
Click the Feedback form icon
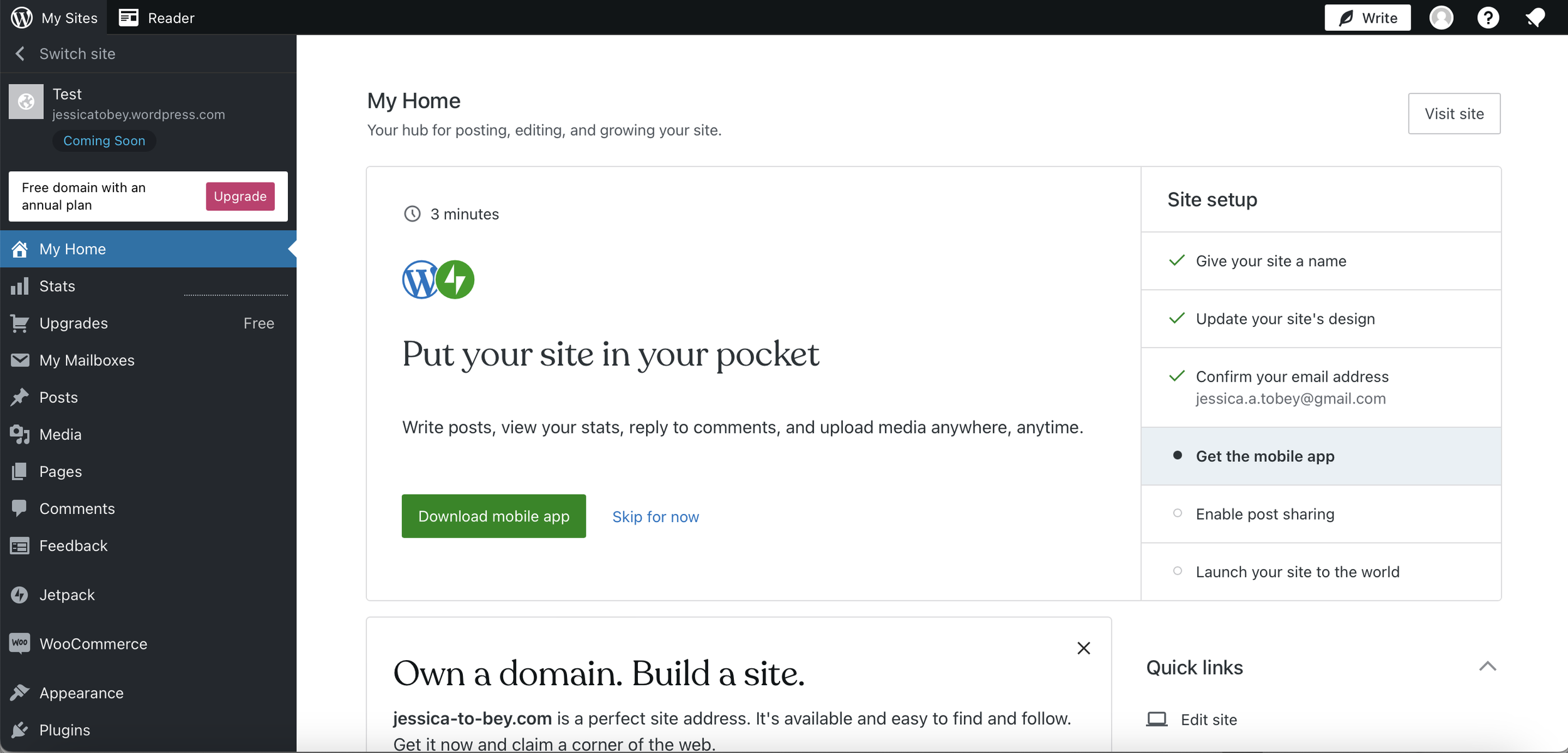(x=19, y=546)
